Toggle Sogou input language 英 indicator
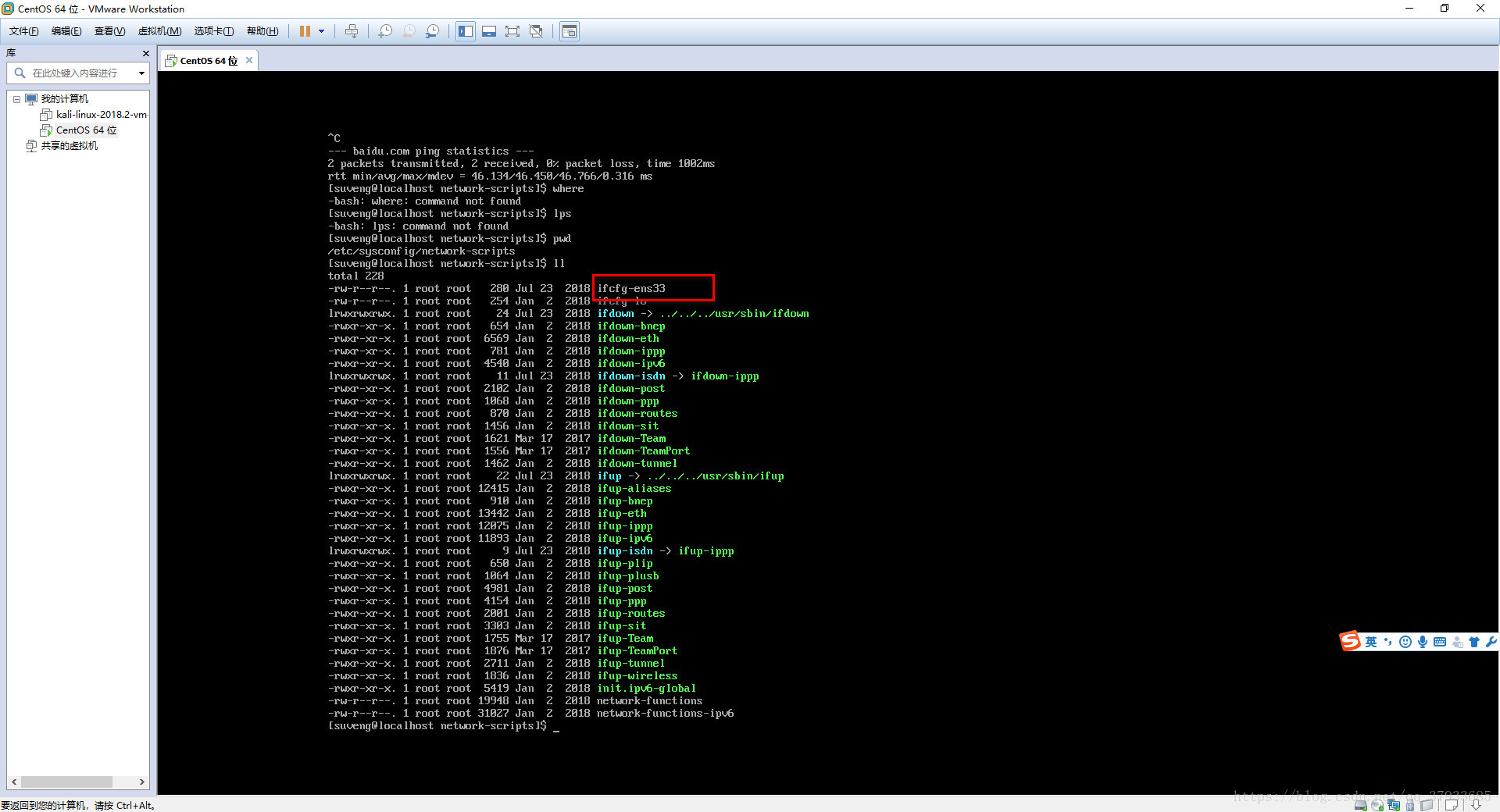 (1371, 642)
